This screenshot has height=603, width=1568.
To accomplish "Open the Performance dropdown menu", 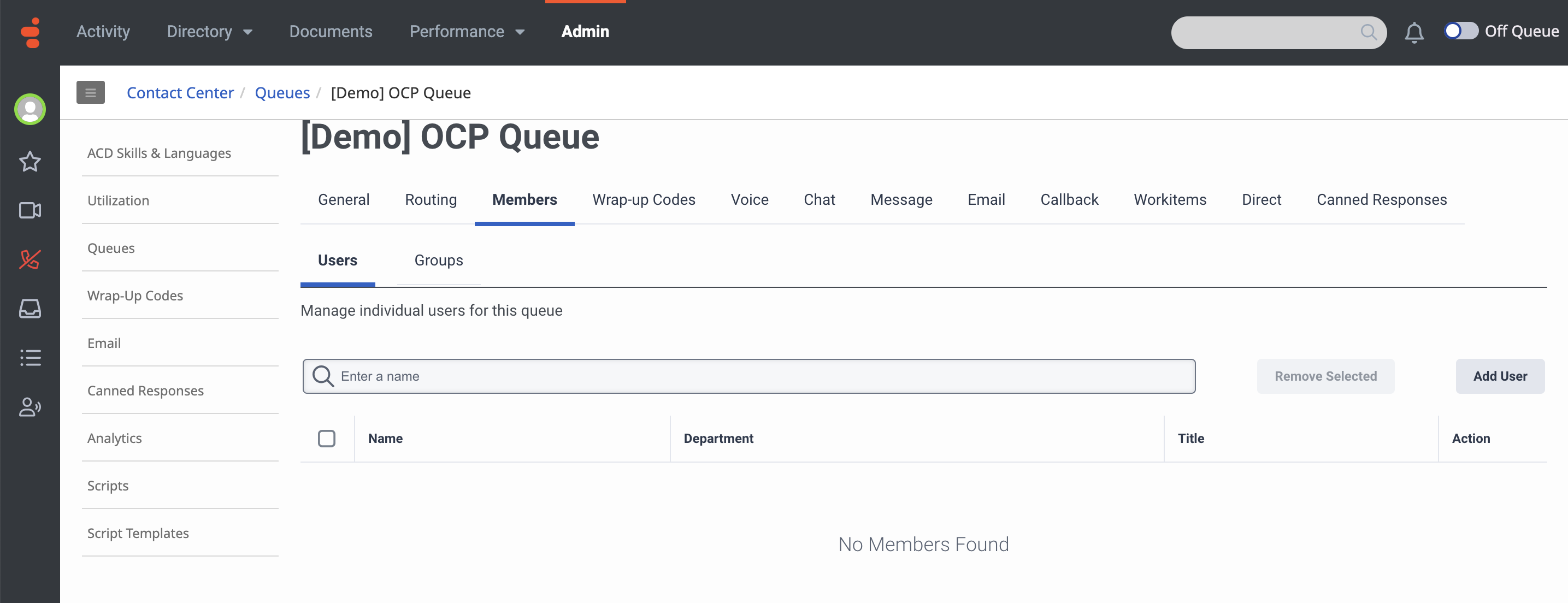I will [467, 32].
